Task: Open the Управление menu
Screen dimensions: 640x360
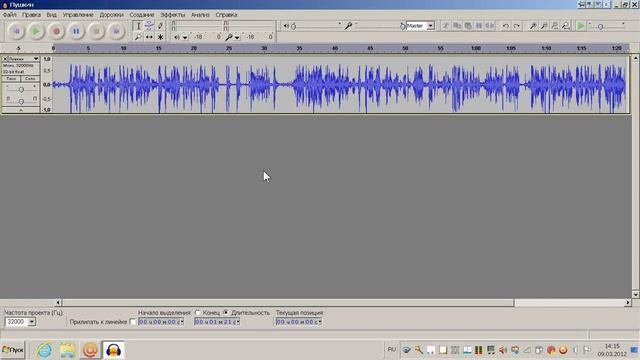Action: [x=78, y=15]
